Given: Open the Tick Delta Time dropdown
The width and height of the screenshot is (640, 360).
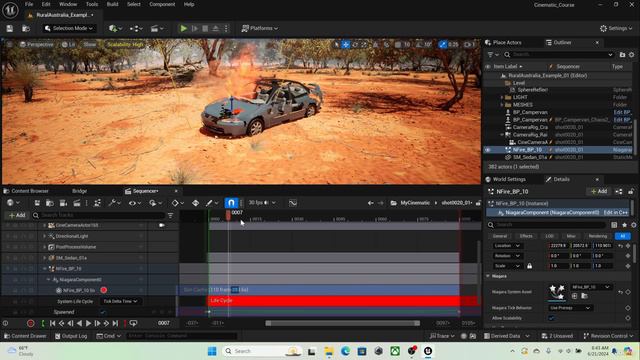Looking at the screenshot, I should point(120,301).
